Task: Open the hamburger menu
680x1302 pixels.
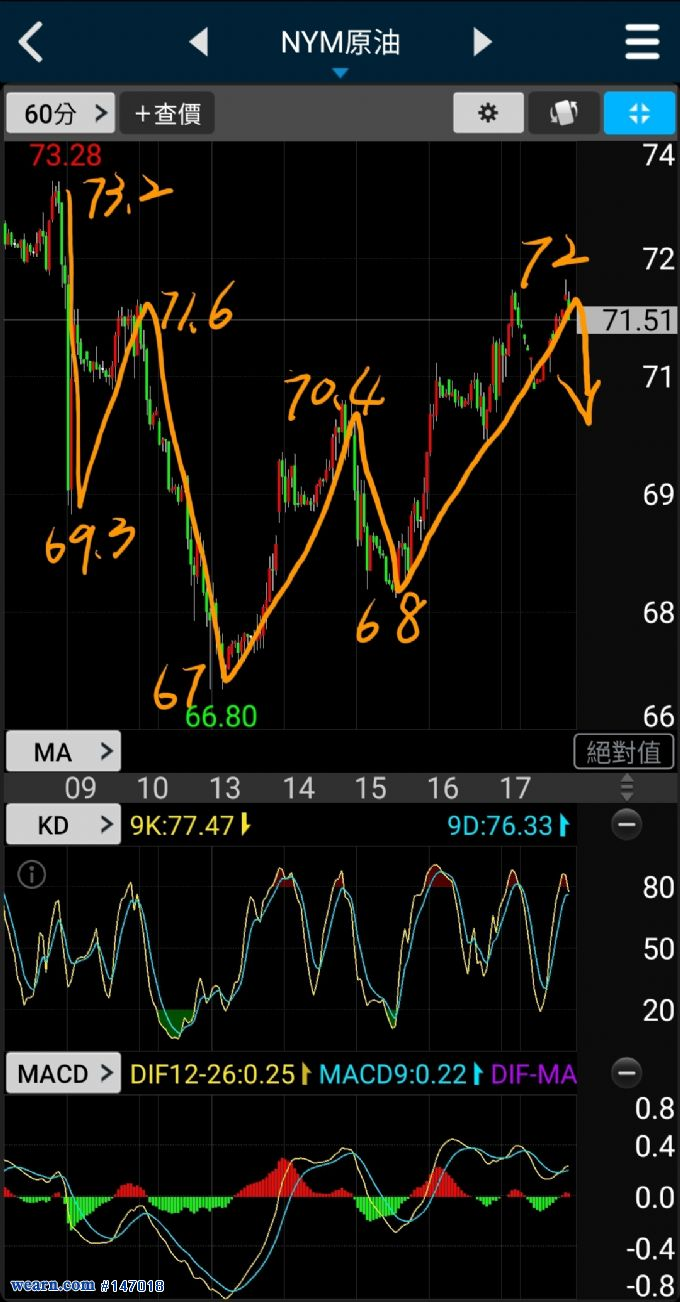Action: coord(642,42)
